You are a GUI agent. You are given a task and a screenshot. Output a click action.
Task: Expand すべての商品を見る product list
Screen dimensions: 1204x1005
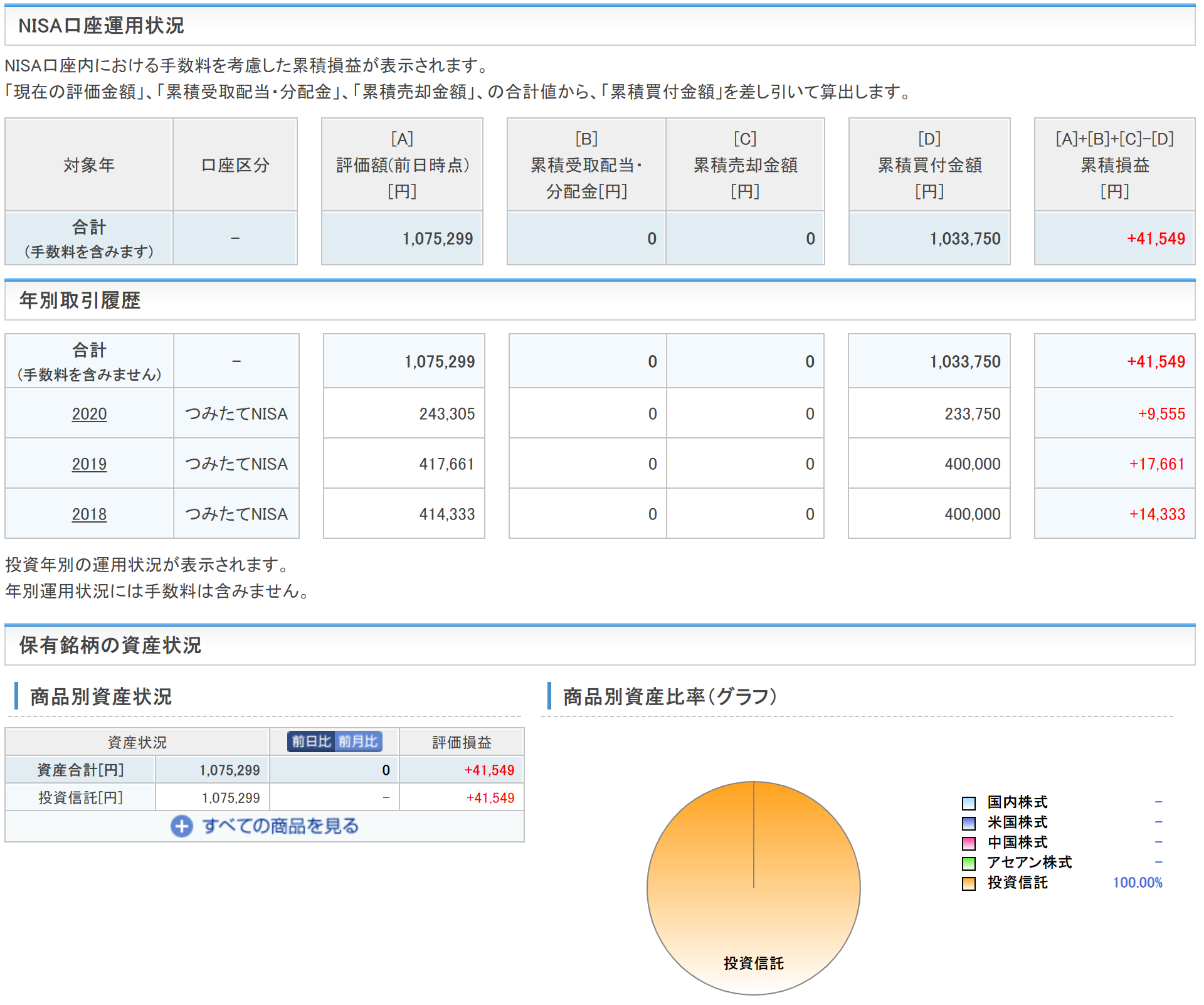pos(280,826)
